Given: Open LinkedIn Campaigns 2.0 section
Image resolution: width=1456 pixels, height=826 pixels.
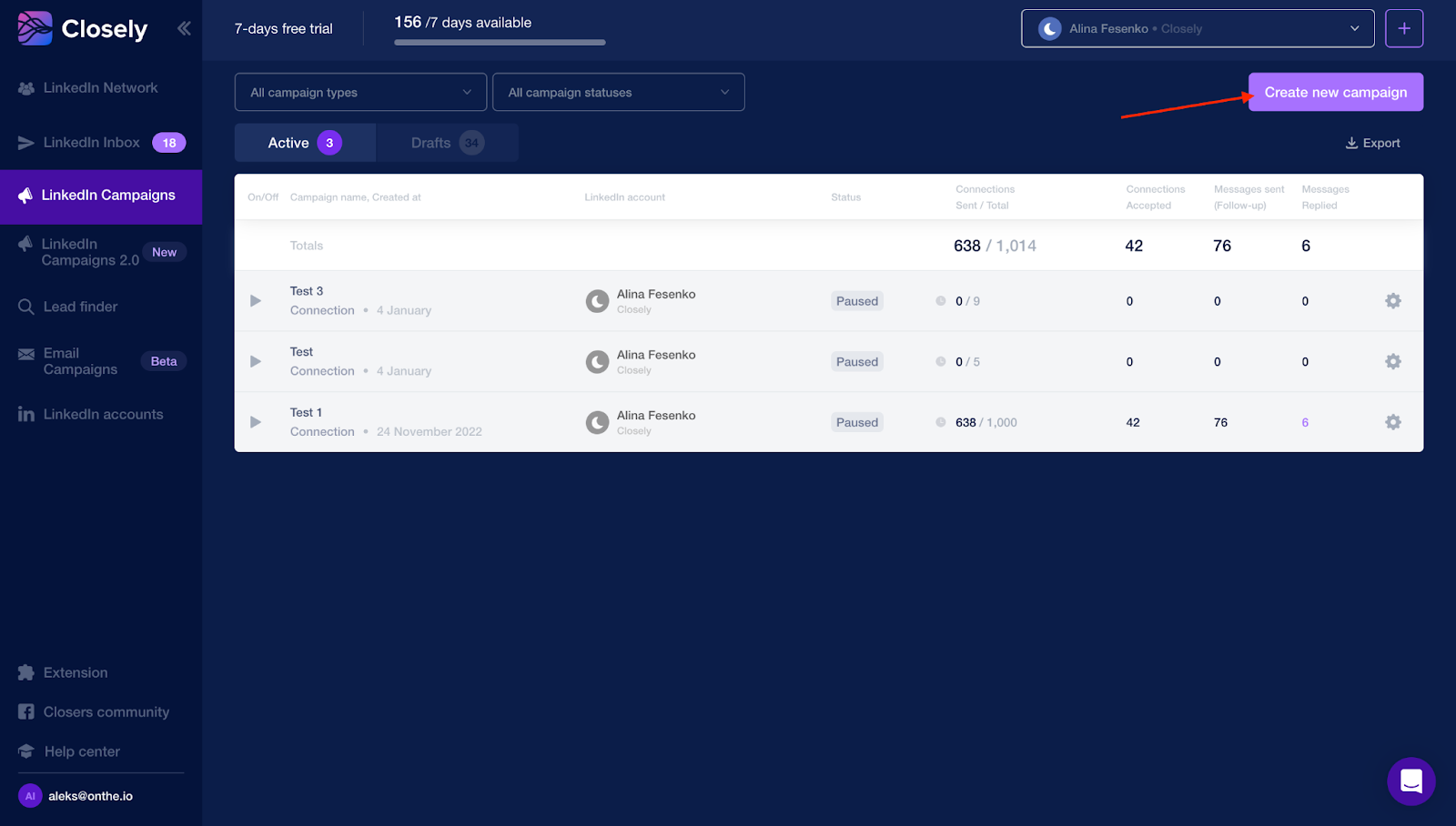Looking at the screenshot, I should click(101, 252).
